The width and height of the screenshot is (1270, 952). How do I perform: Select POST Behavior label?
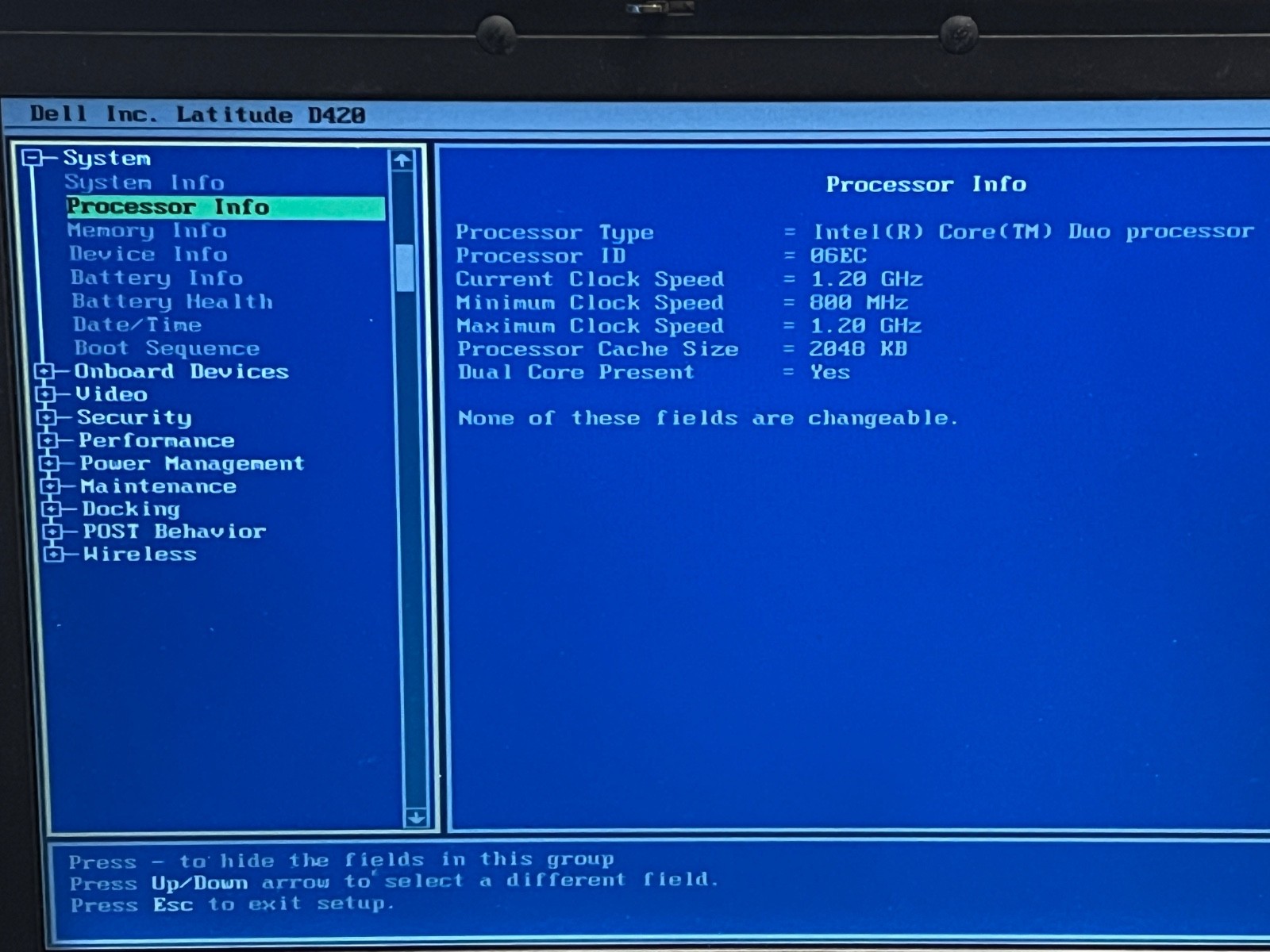click(x=175, y=532)
